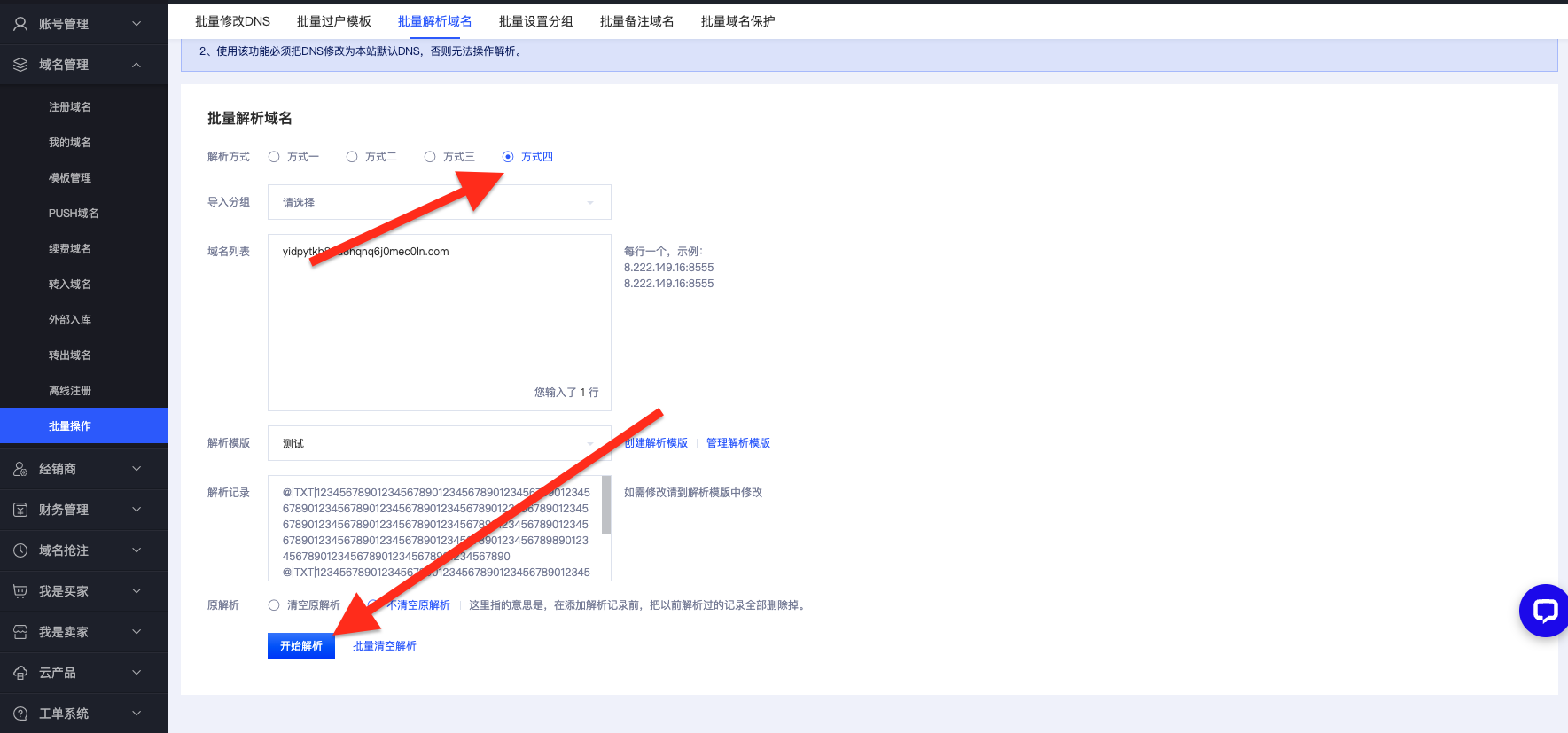Open the live chat bubble icon
Screen dimensions: 1568x733
[x=1545, y=611]
